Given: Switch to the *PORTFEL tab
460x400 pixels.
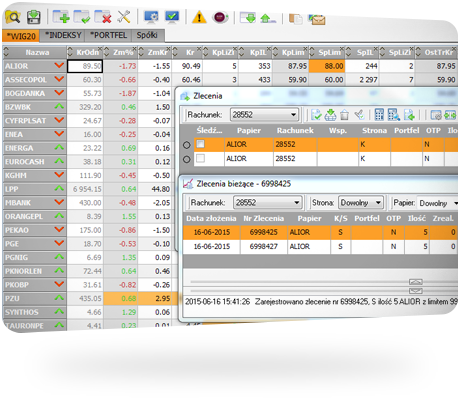Looking at the screenshot, I should (x=108, y=35).
